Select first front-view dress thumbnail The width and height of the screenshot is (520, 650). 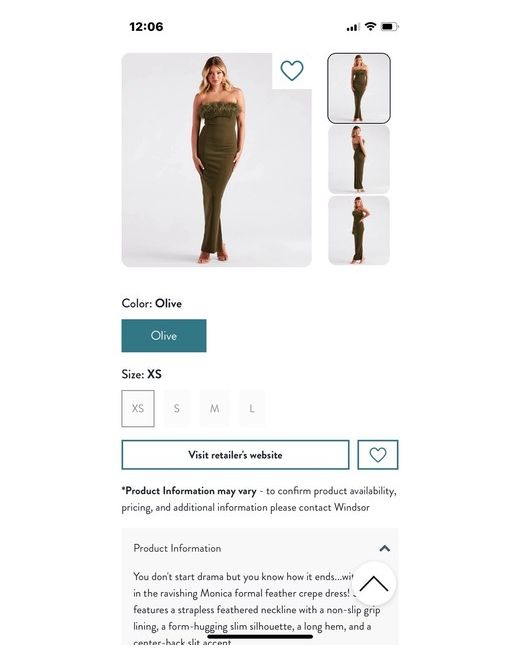pos(359,88)
